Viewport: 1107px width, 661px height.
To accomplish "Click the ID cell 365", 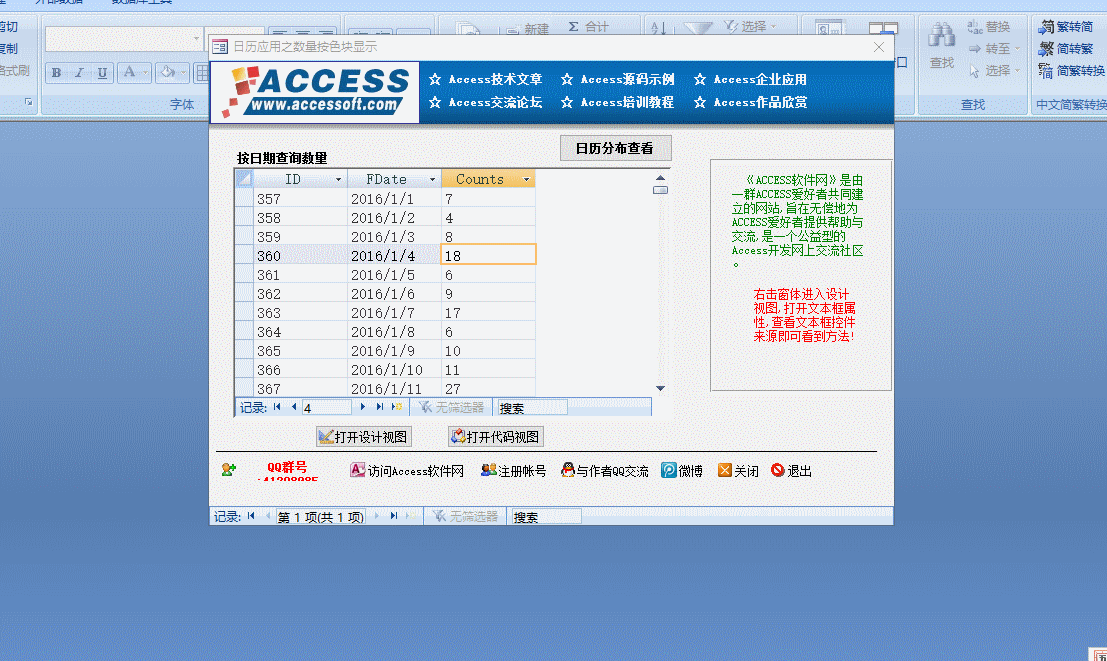I will click(x=300, y=351).
